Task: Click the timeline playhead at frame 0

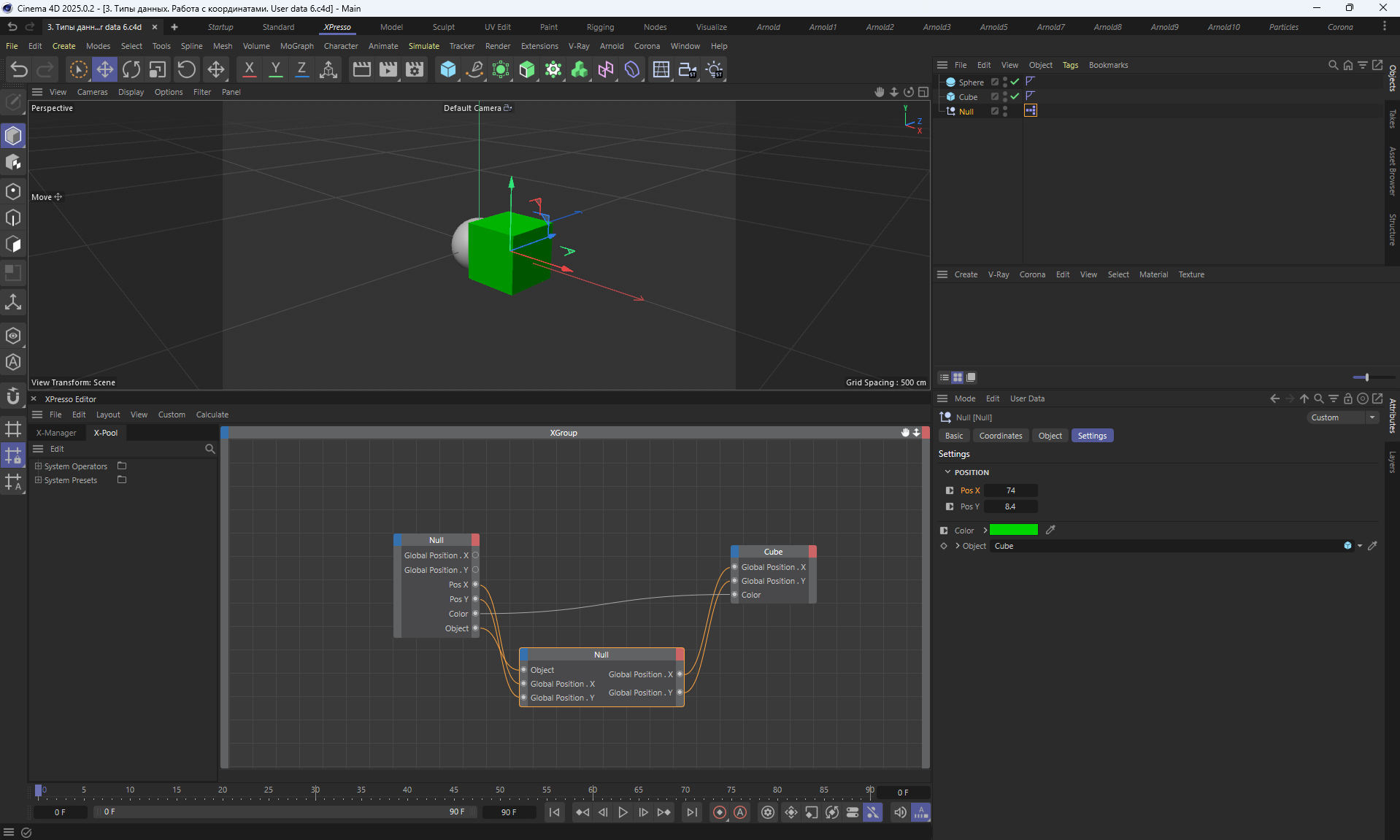Action: tap(39, 790)
